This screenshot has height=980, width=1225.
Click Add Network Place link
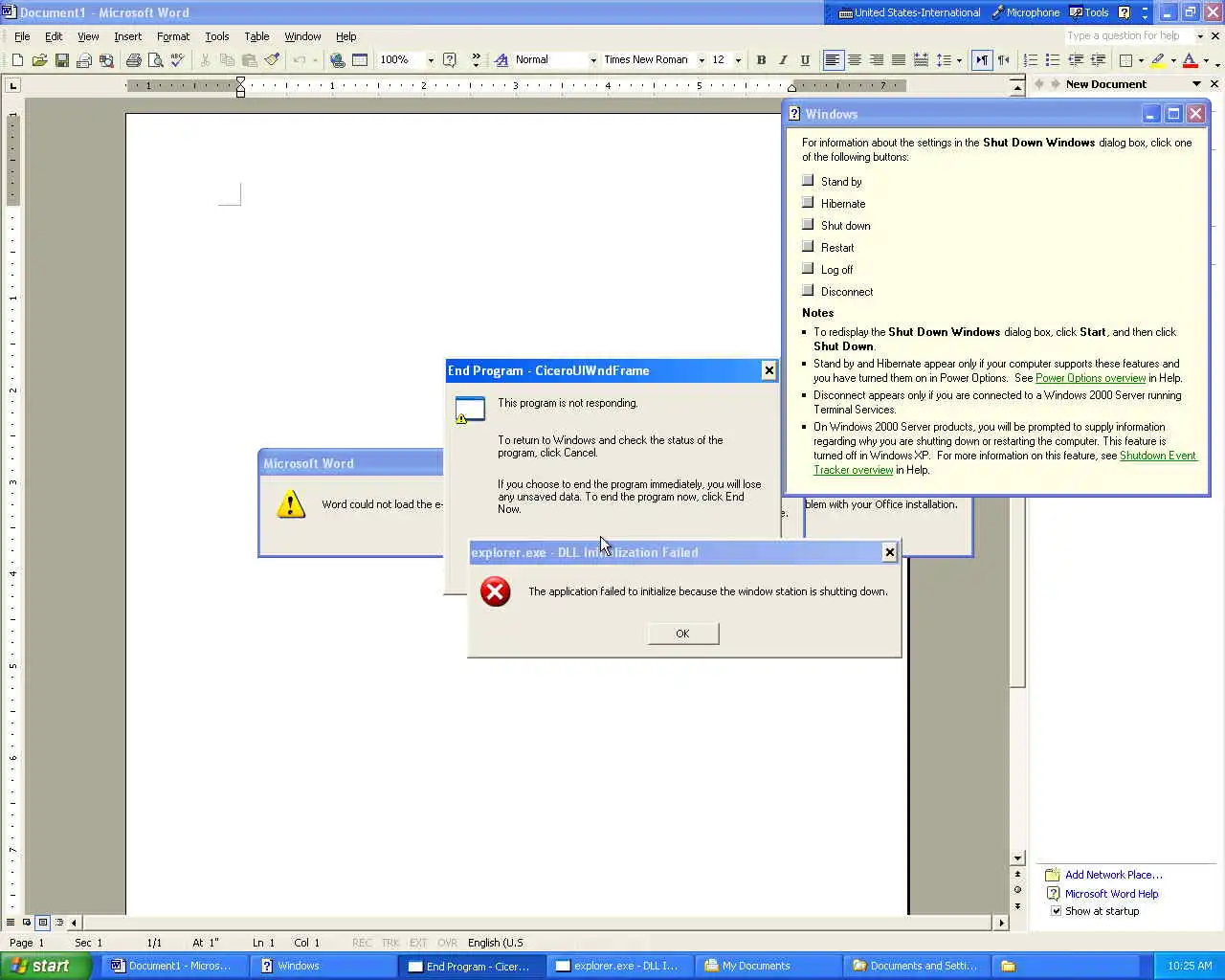pyautogui.click(x=1114, y=875)
